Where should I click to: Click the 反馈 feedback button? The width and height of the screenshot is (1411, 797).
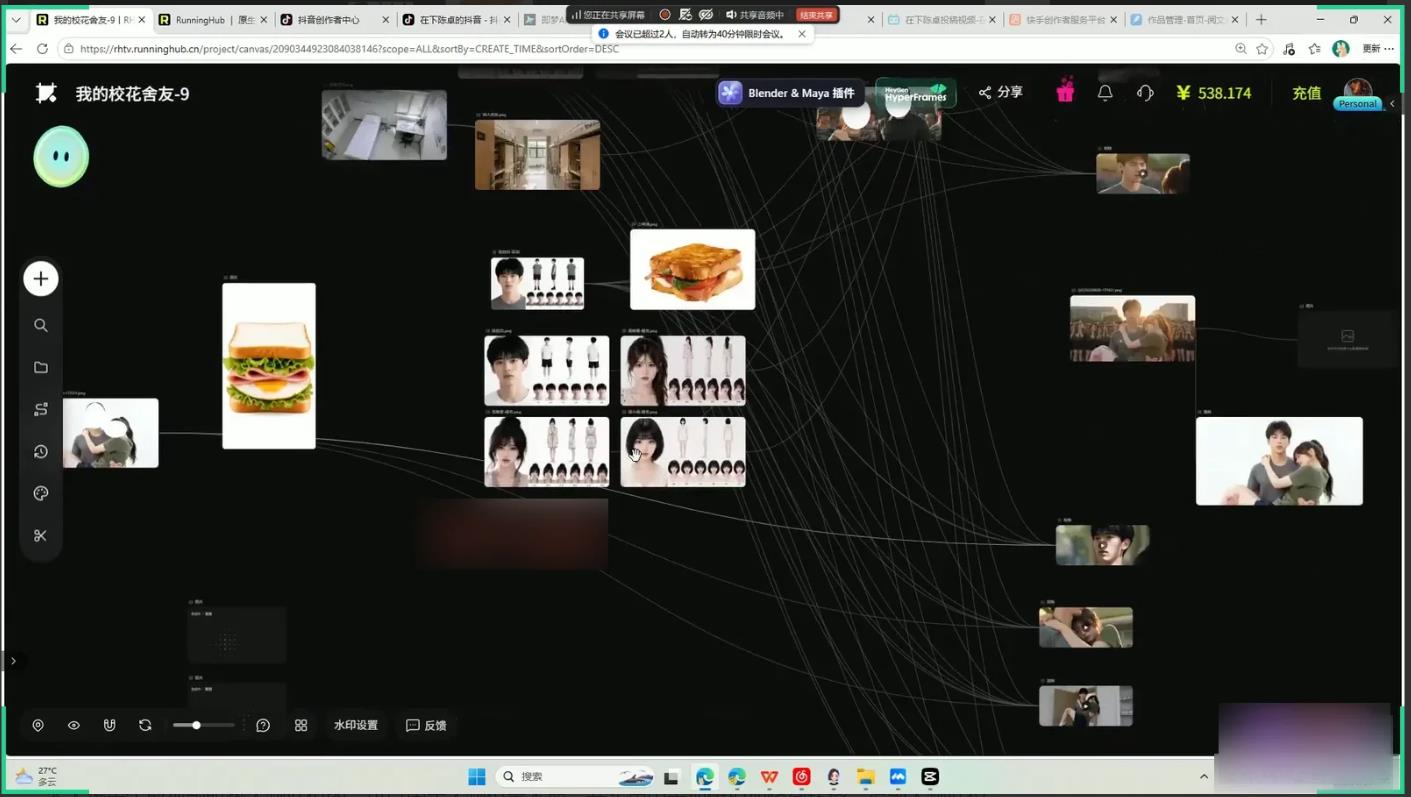[x=427, y=725]
